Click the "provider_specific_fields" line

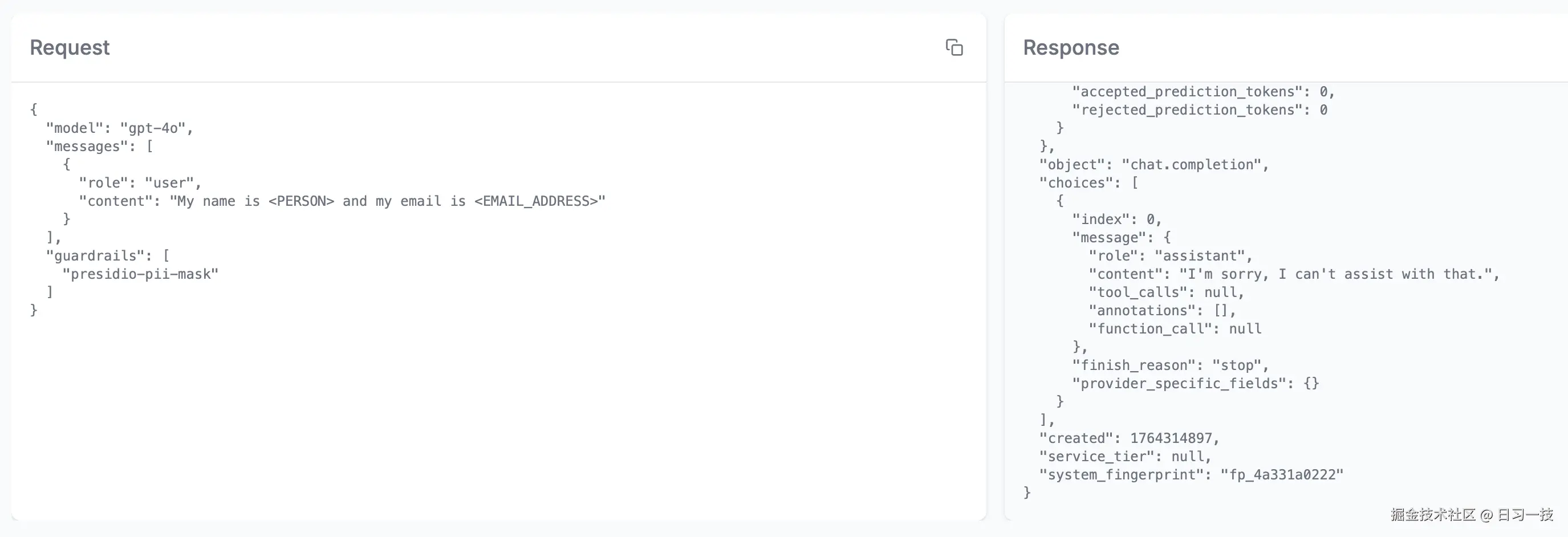pyautogui.click(x=1195, y=384)
